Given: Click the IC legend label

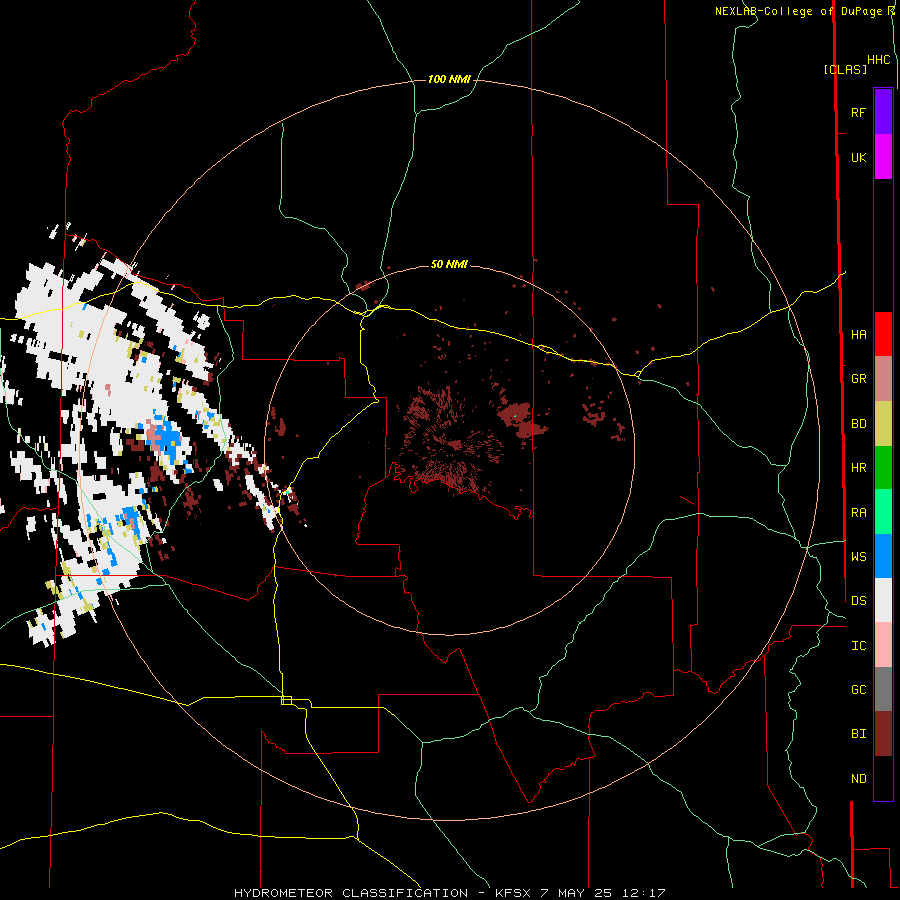Looking at the screenshot, I should tap(858, 646).
